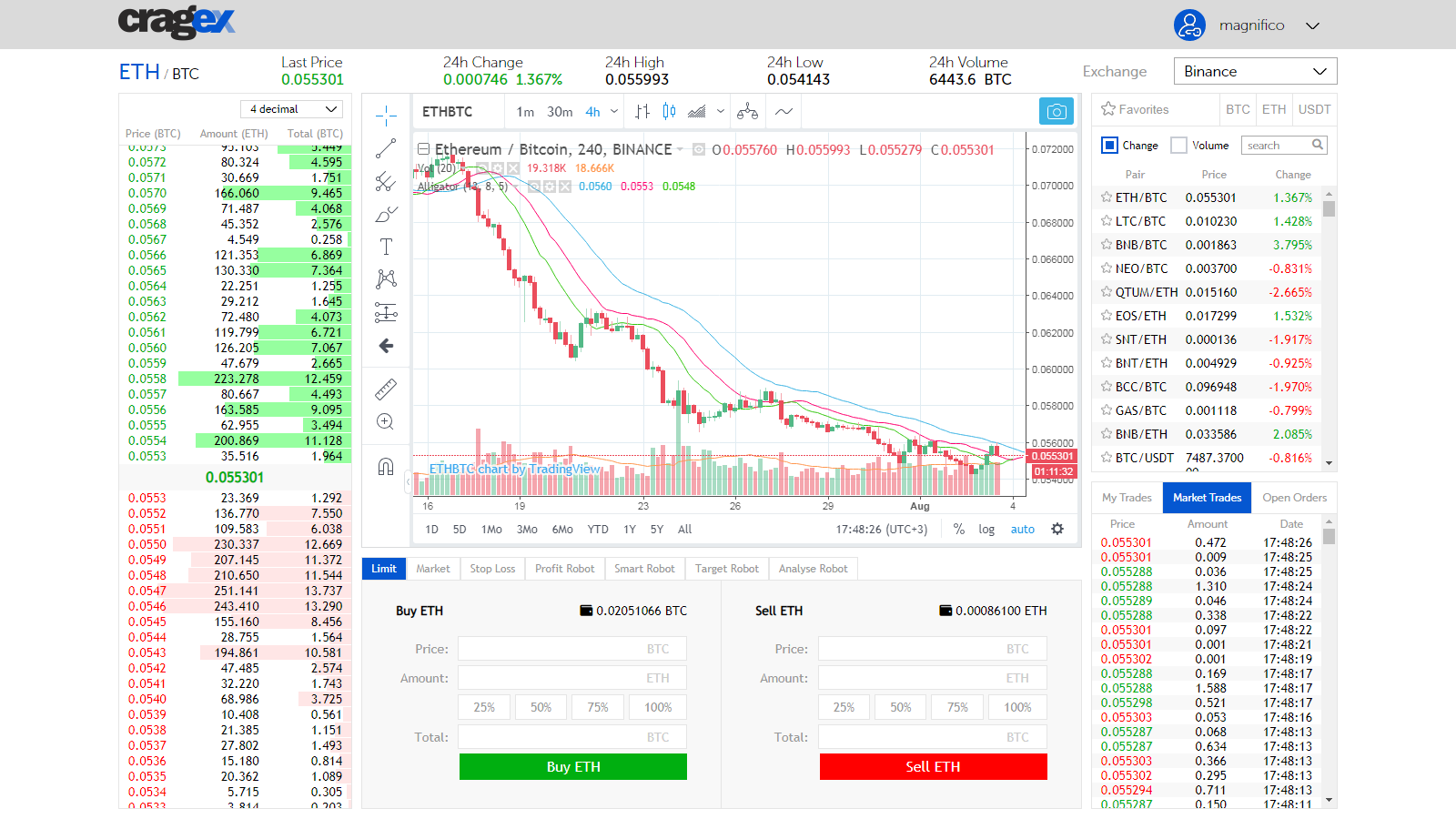Select the Change radio option
Viewport: 1456px width, 819px height.
click(1109, 145)
